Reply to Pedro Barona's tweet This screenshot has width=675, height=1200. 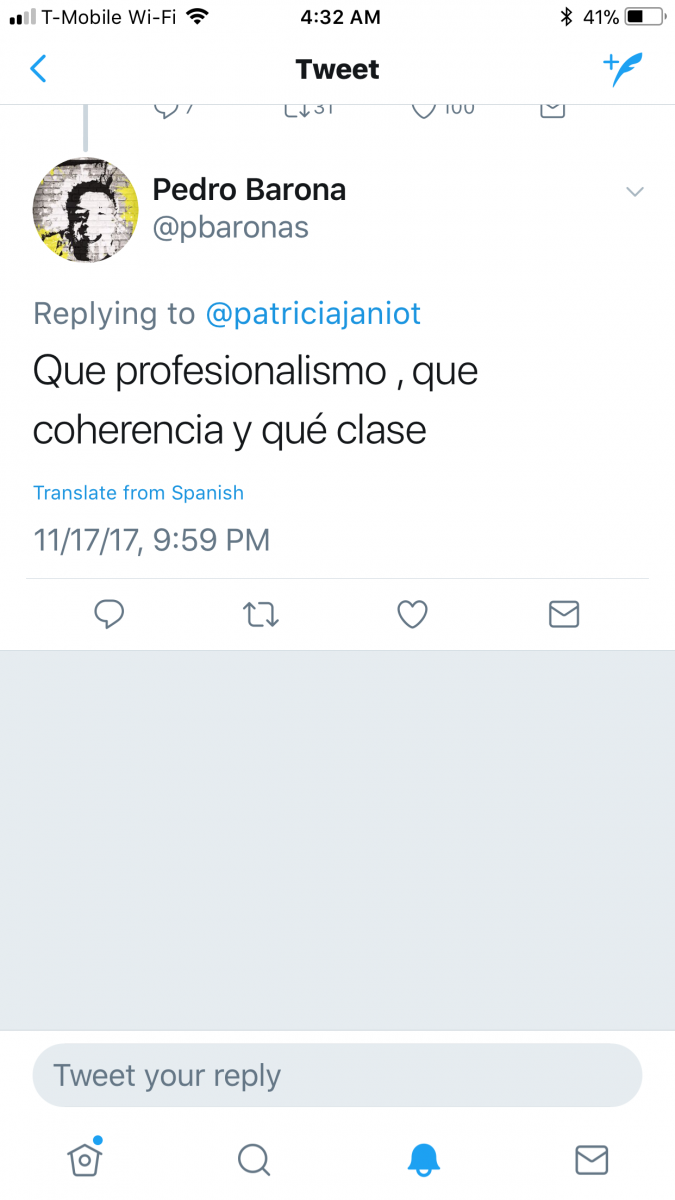coord(108,614)
